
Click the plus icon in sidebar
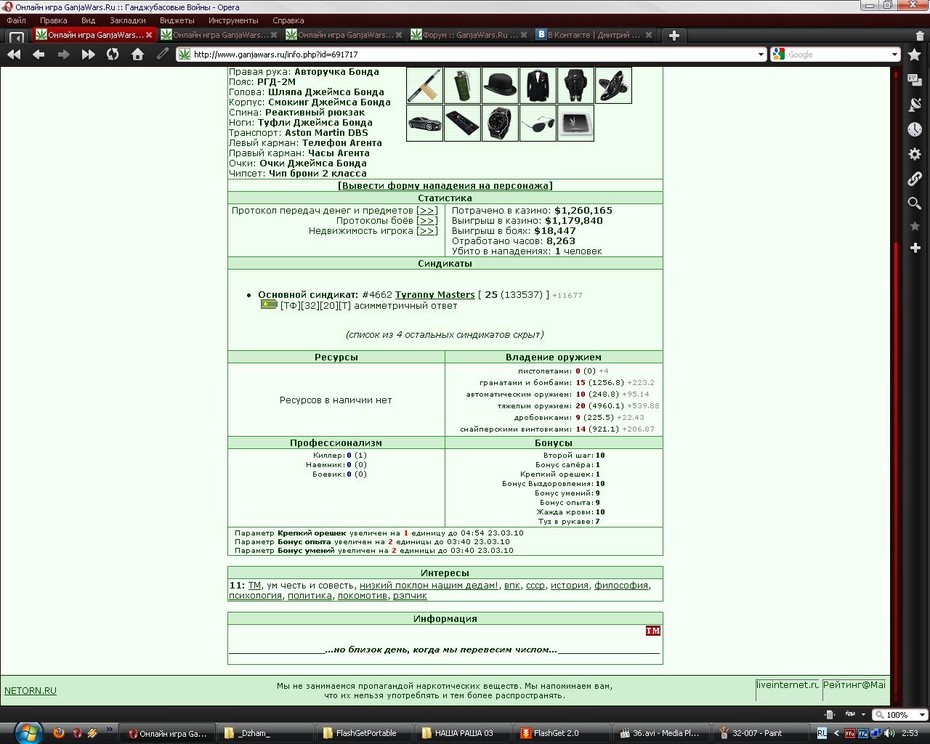point(915,247)
